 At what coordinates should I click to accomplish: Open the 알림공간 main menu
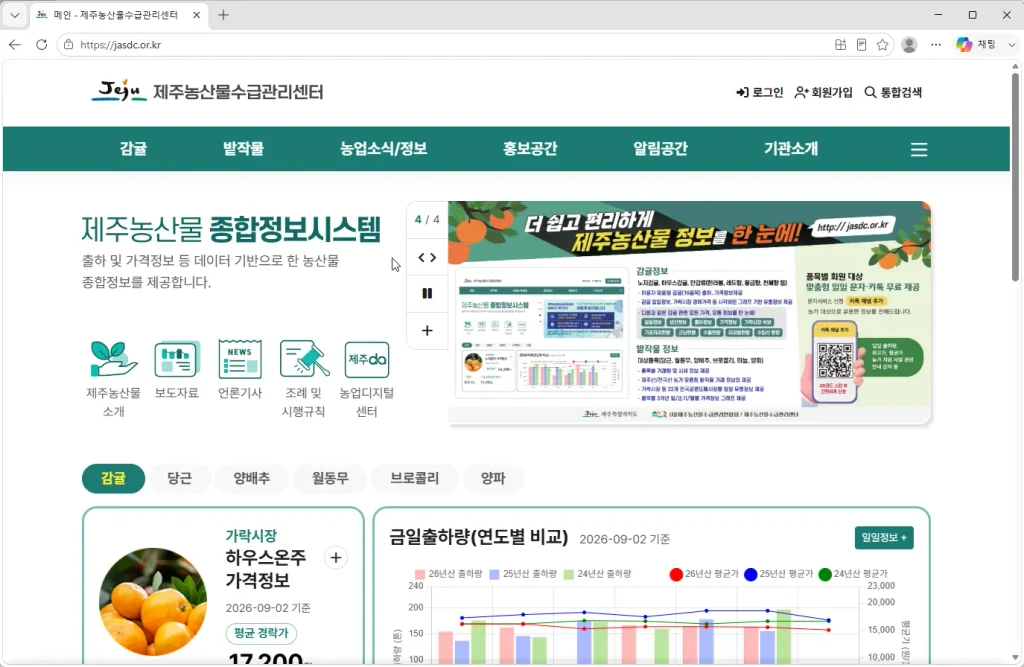[660, 148]
